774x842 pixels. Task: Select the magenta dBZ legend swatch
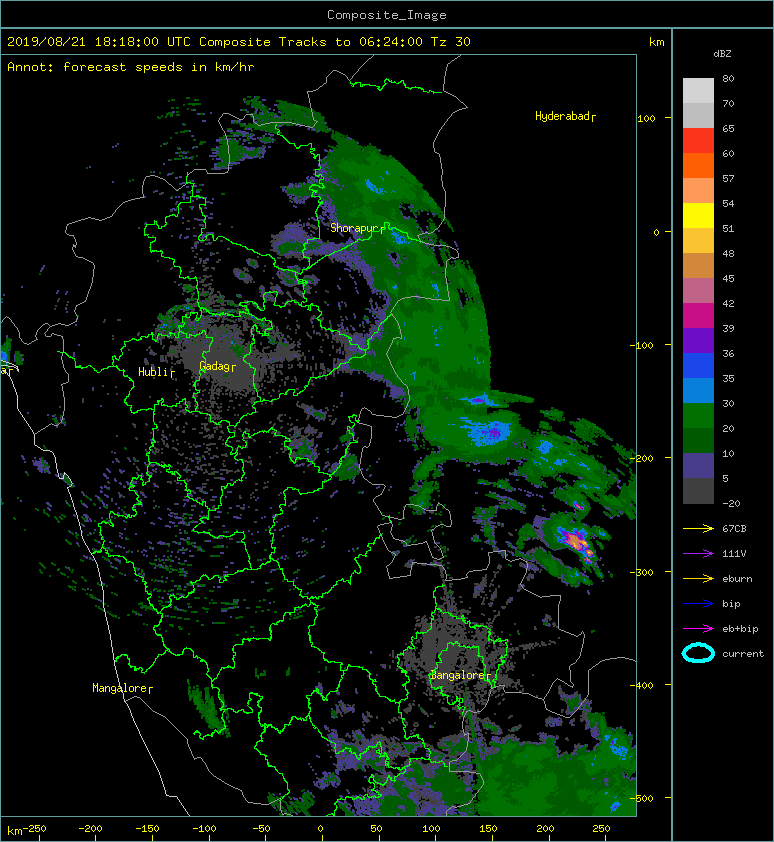coord(698,315)
